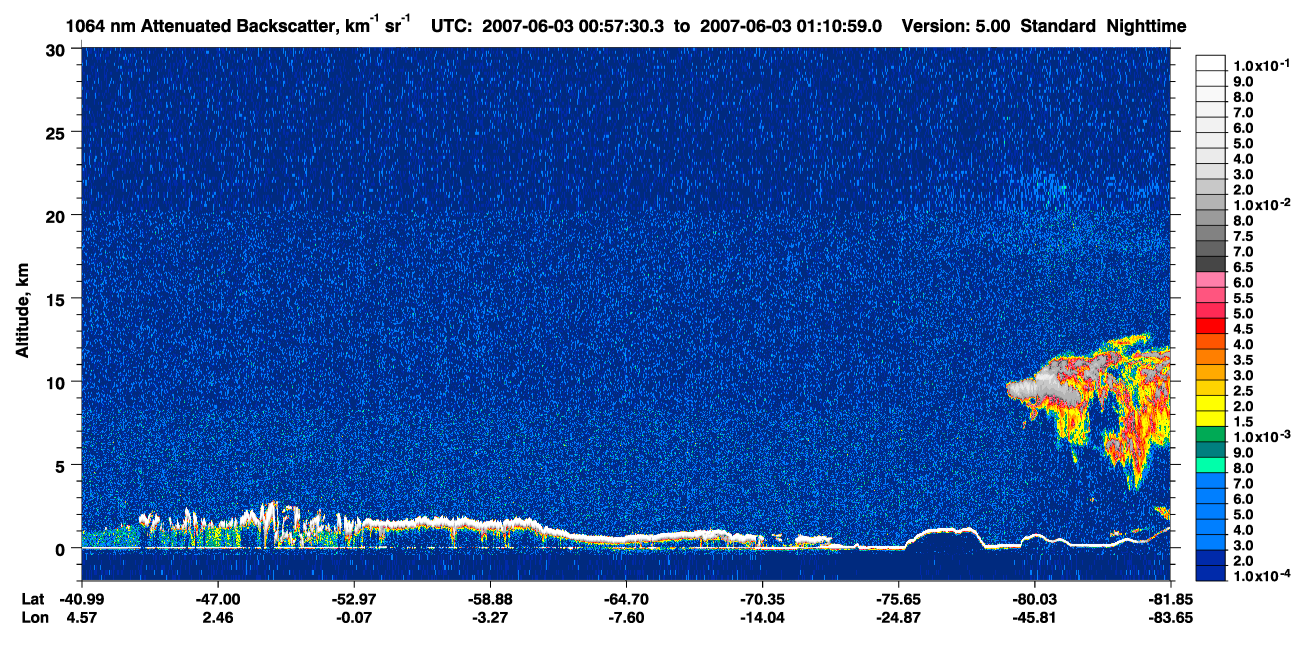
Task: Click longitude value '-3.27'
Action: (x=490, y=617)
